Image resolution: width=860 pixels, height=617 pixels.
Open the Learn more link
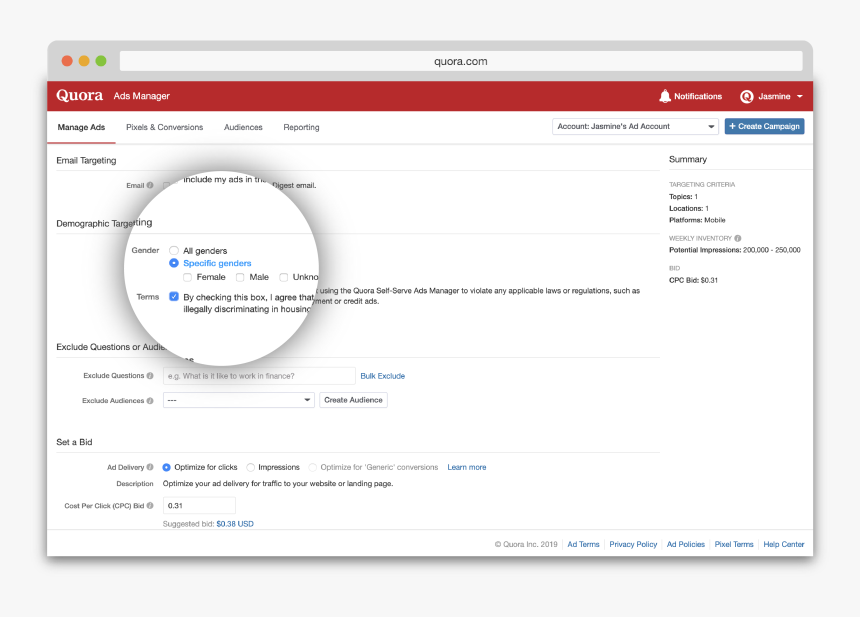point(467,467)
